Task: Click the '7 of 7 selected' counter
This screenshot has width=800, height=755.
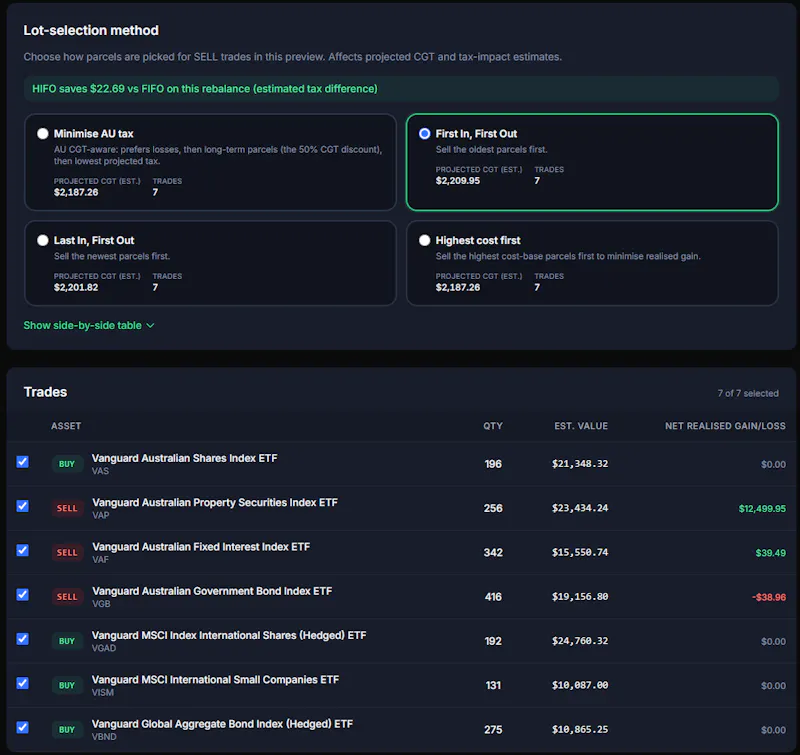Action: pos(748,393)
